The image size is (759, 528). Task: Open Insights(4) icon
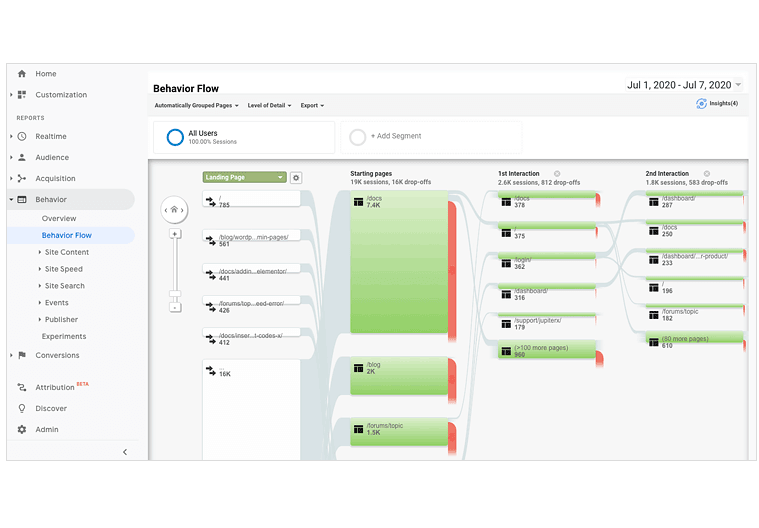(701, 104)
